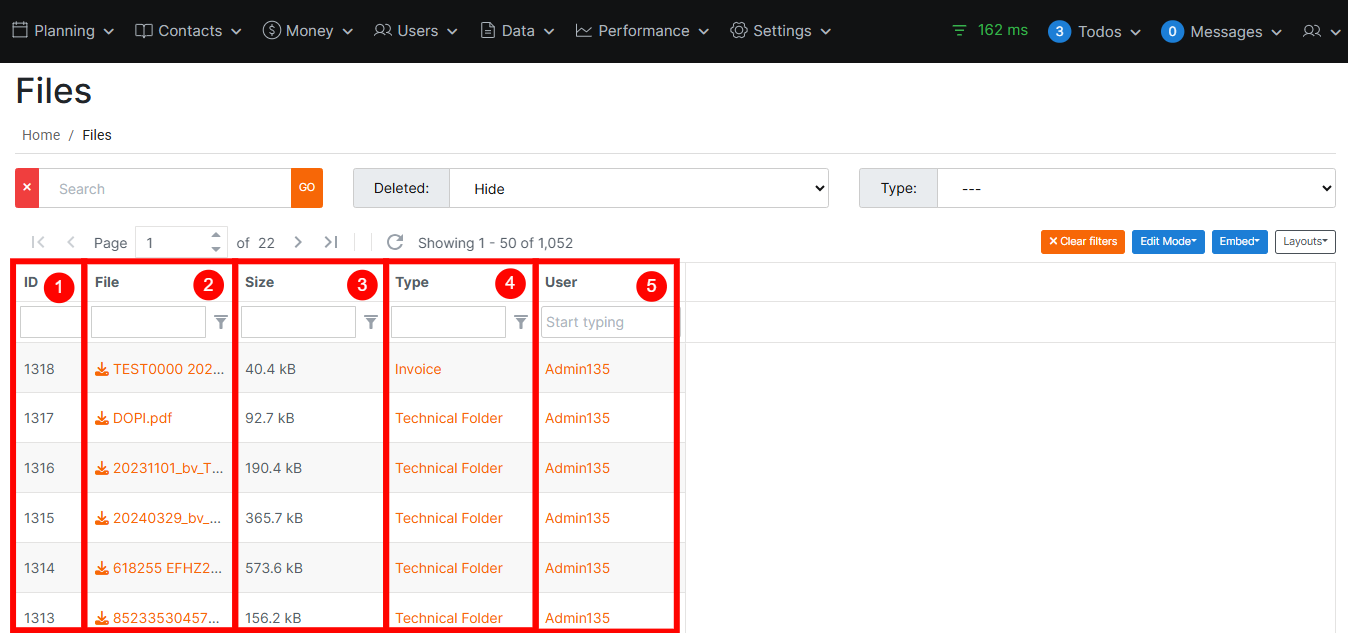Click the next page arrow
This screenshot has height=633, width=1348.
298,242
